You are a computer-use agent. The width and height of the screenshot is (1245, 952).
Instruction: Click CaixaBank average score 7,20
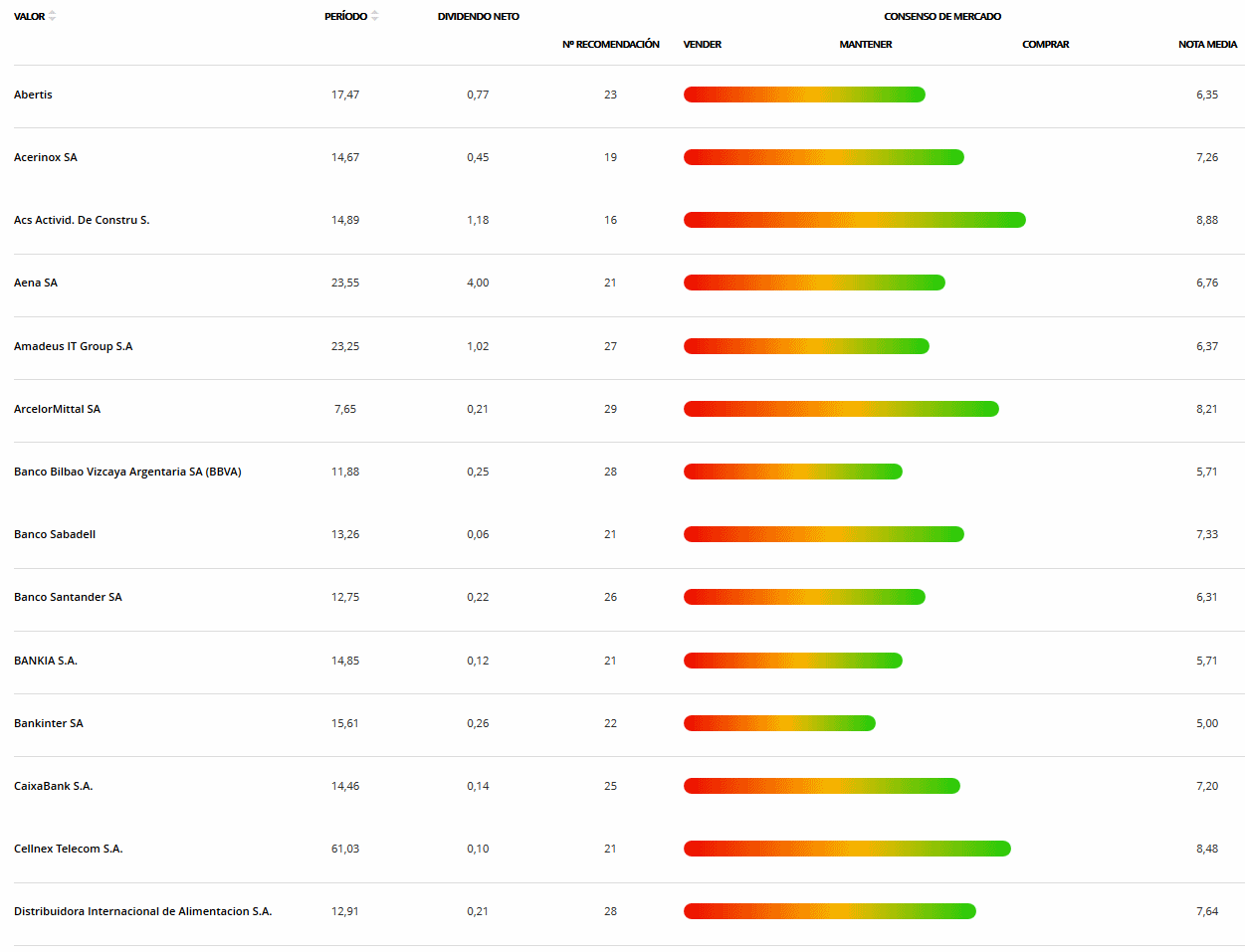(1207, 786)
